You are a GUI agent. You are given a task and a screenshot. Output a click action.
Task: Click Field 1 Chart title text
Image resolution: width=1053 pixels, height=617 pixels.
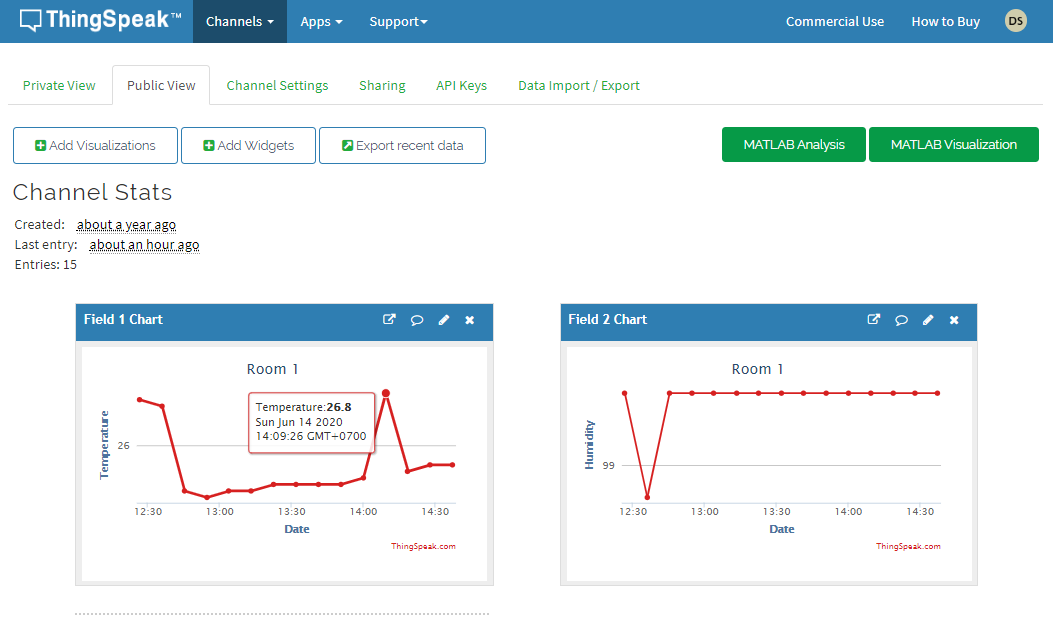(124, 320)
